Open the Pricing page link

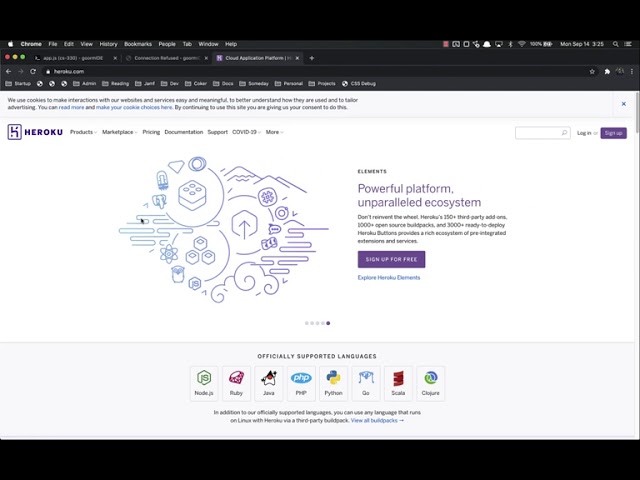point(151,132)
